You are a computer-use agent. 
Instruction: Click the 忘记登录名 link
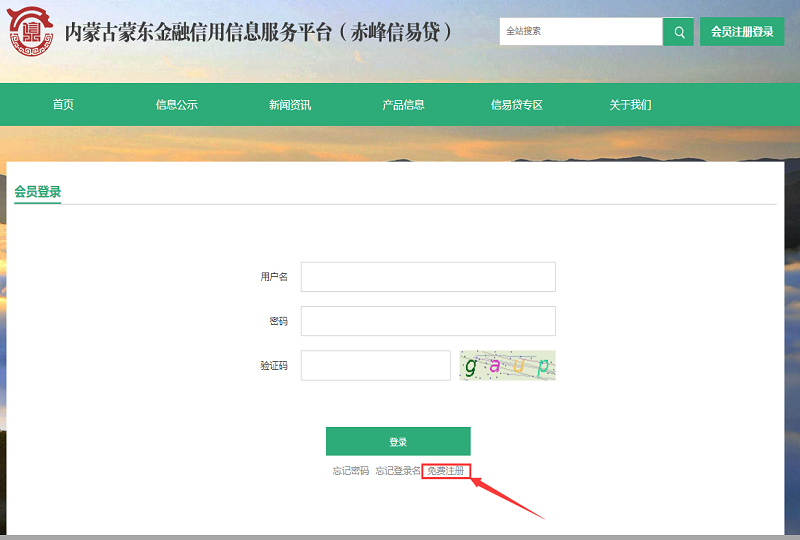(x=397, y=471)
